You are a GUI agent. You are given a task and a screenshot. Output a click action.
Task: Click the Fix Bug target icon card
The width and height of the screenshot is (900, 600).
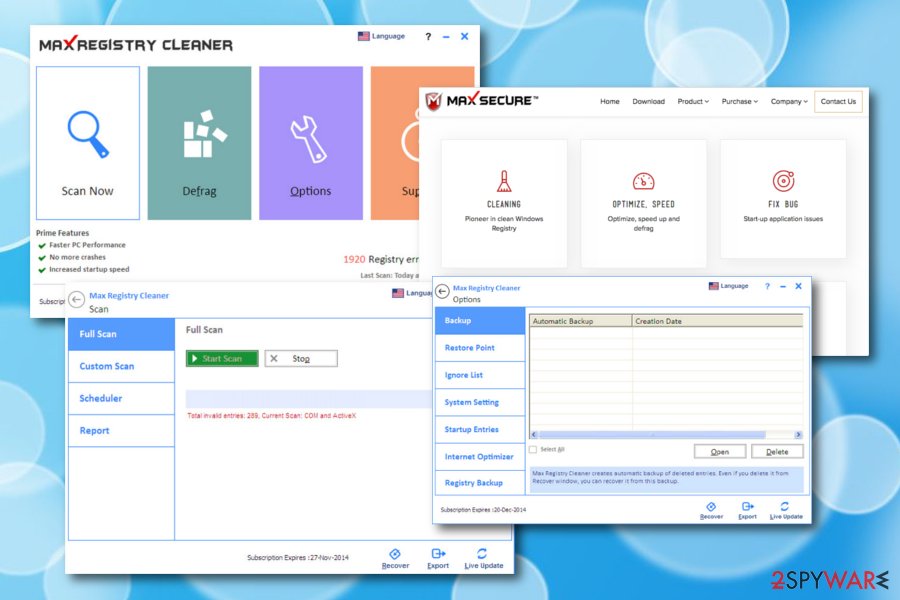[783, 199]
